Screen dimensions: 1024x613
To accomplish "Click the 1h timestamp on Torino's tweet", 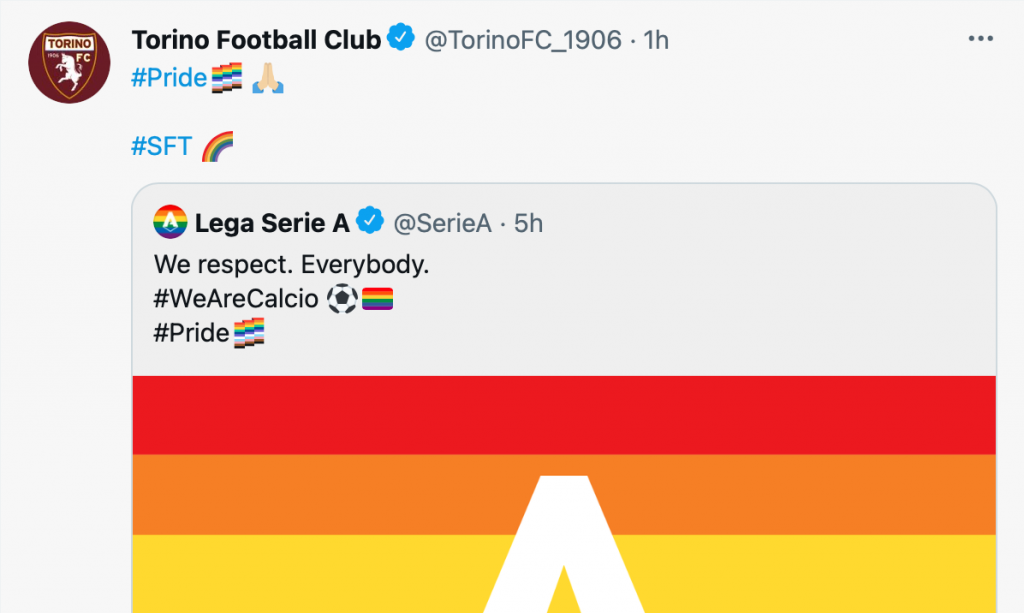I will (657, 37).
